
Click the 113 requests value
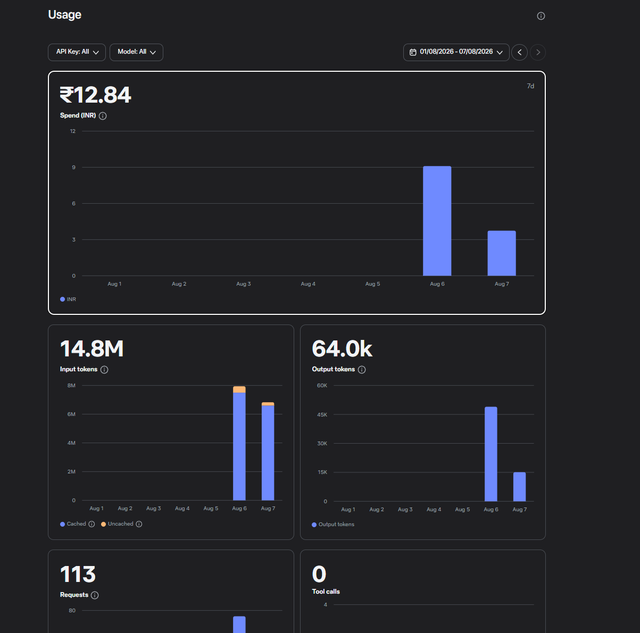click(78, 574)
